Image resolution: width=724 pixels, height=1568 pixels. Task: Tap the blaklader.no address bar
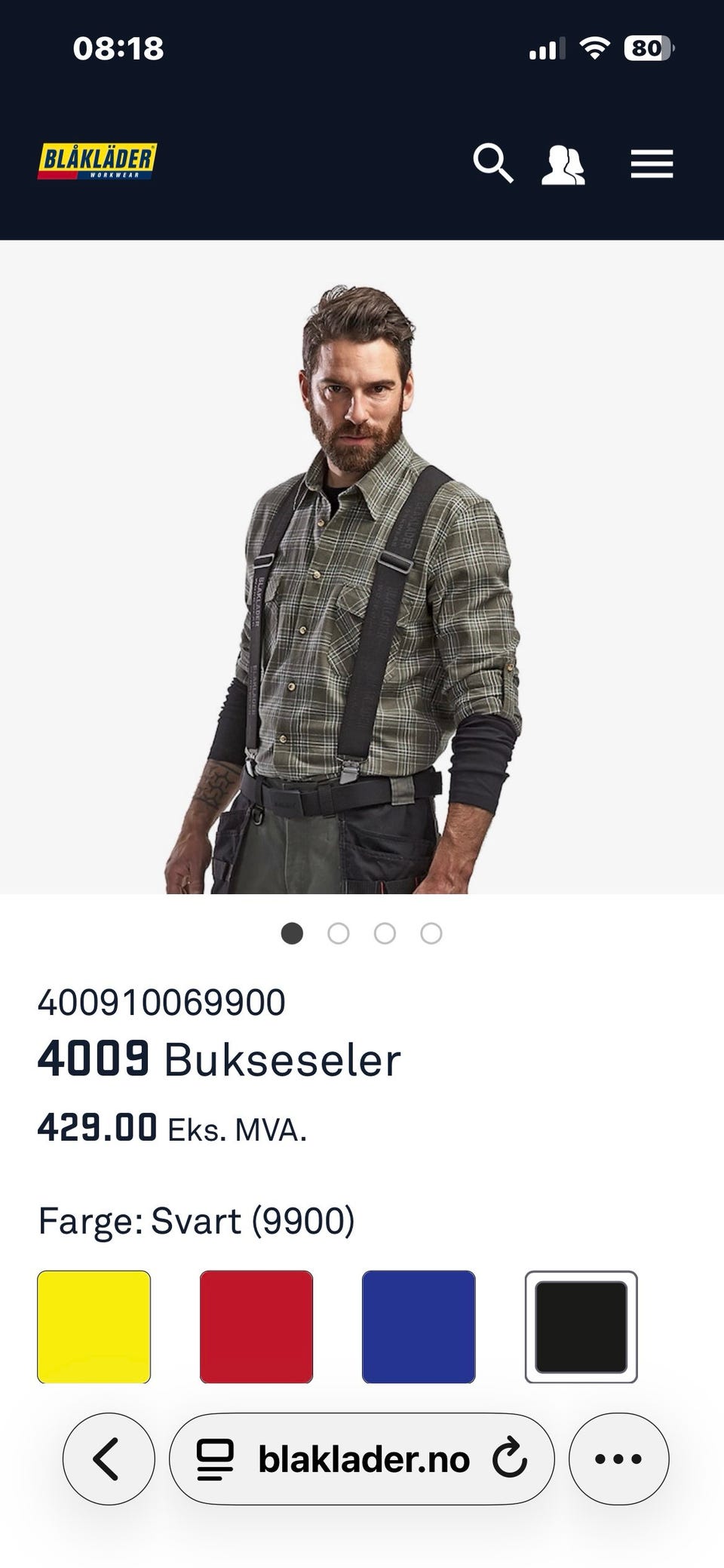(x=362, y=1459)
